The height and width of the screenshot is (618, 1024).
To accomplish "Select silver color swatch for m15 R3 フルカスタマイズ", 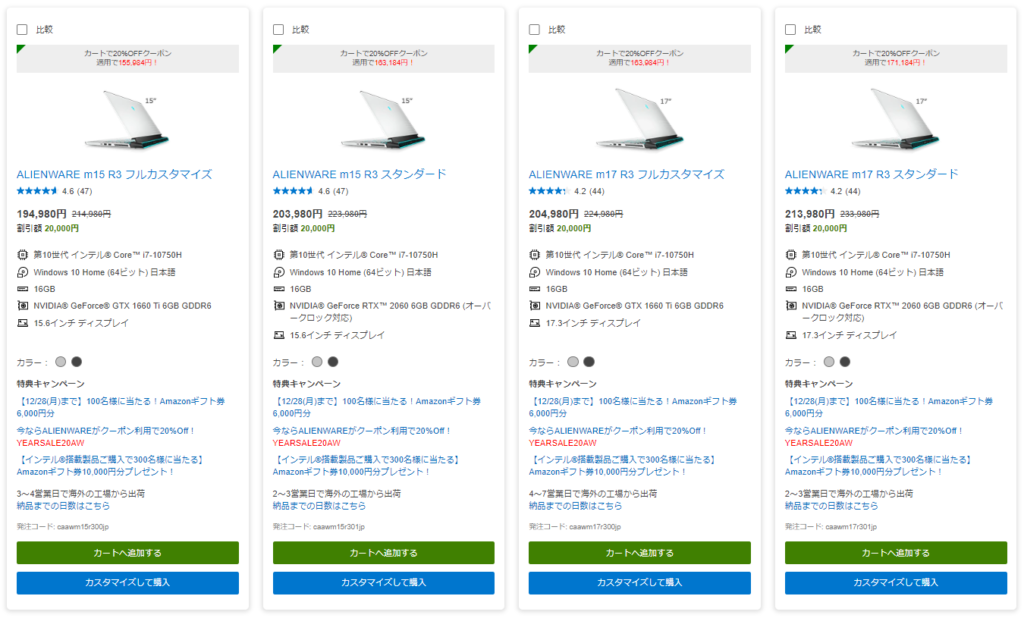I will pyautogui.click(x=61, y=362).
